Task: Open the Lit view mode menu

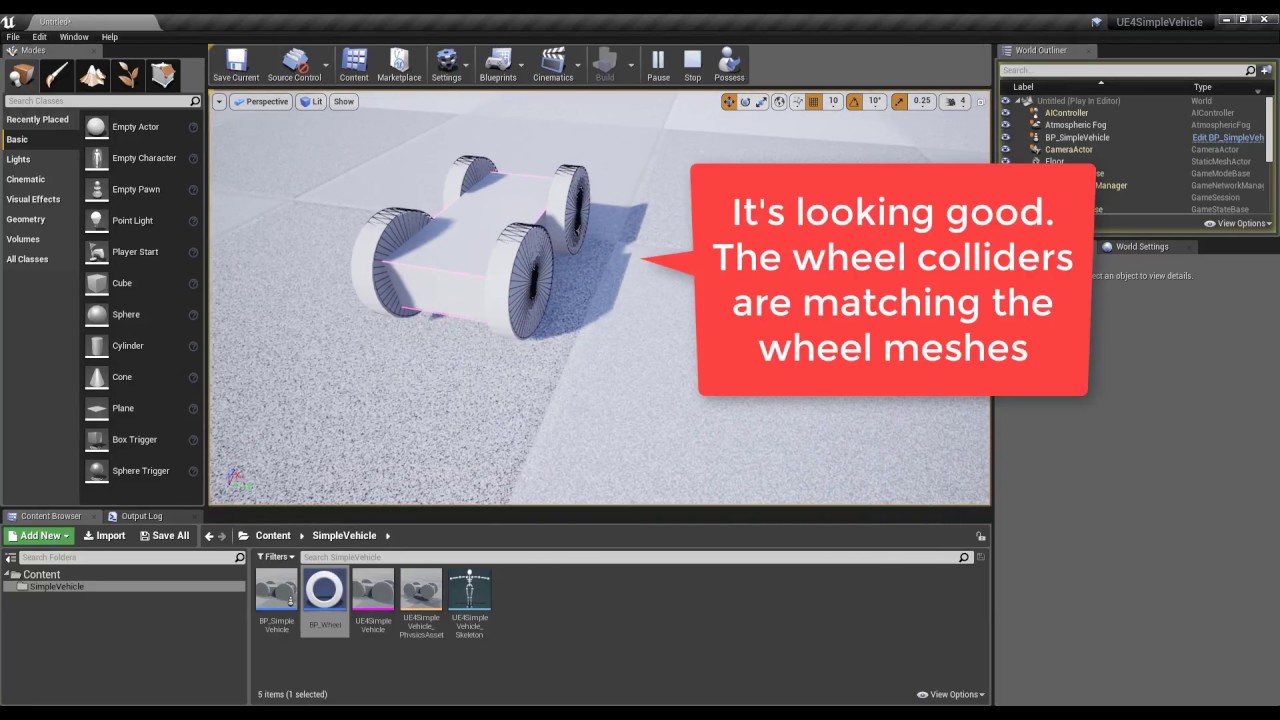Action: coord(312,101)
